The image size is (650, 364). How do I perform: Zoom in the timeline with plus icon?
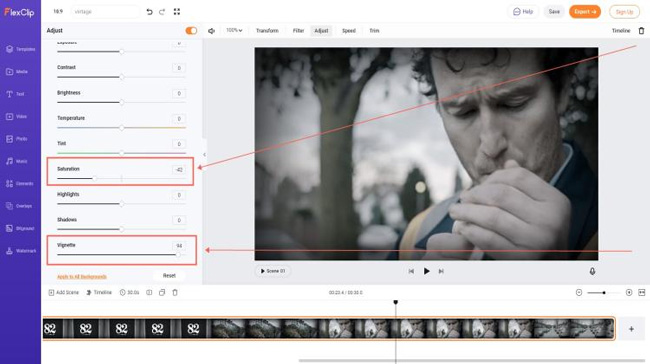(x=629, y=293)
